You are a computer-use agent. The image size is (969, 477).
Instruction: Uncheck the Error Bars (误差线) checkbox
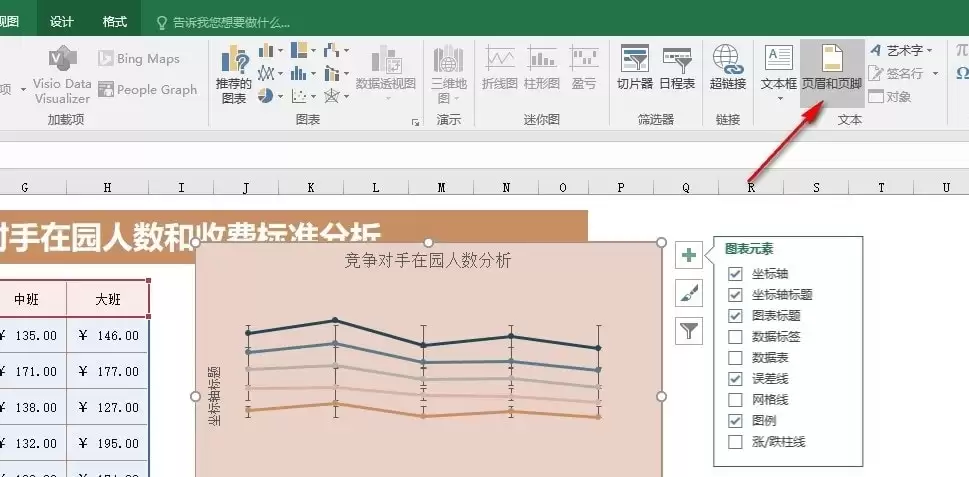click(x=735, y=379)
